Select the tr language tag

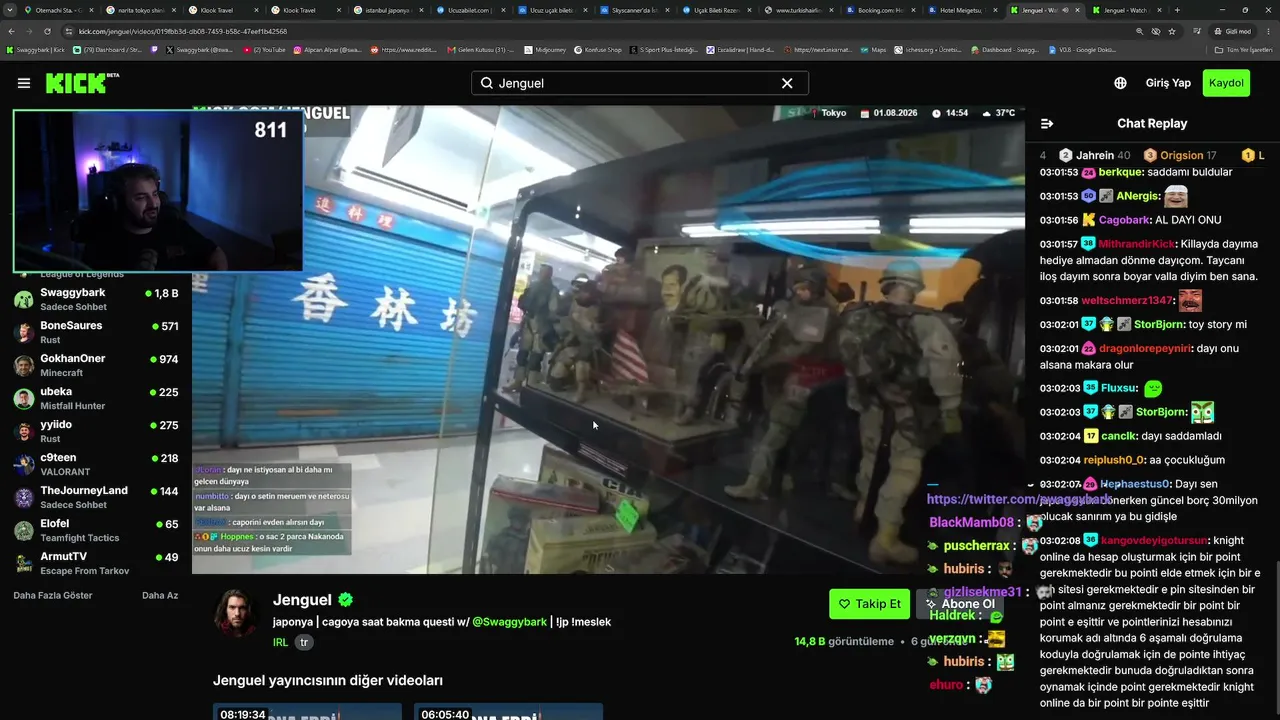tap(304, 642)
